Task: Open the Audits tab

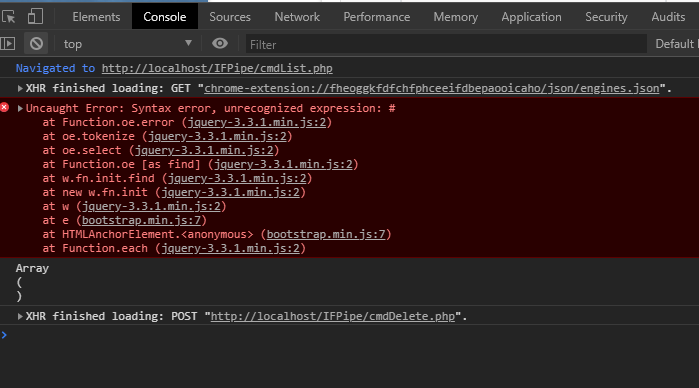Action: 668,17
